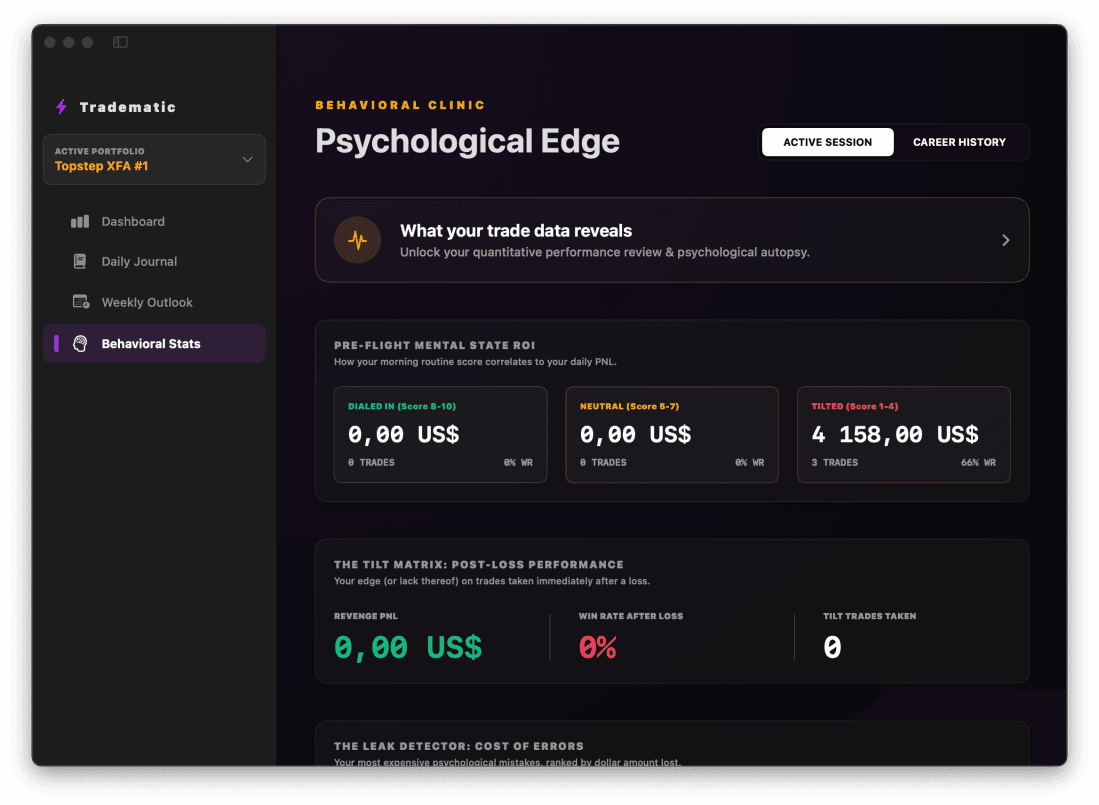Toggle the sidebar panel icon
The width and height of the screenshot is (1099, 805).
click(x=121, y=42)
